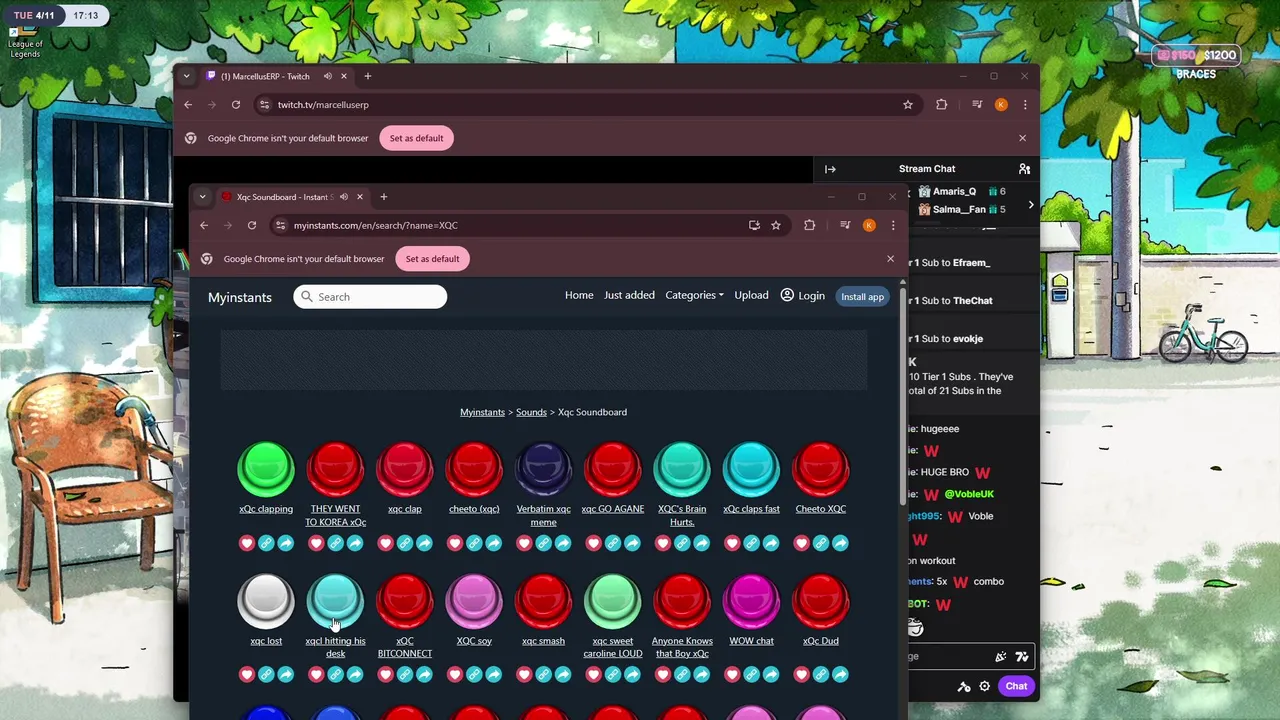Play the pink WOW chat sound button
This screenshot has width=1280, height=720.
pos(751,601)
